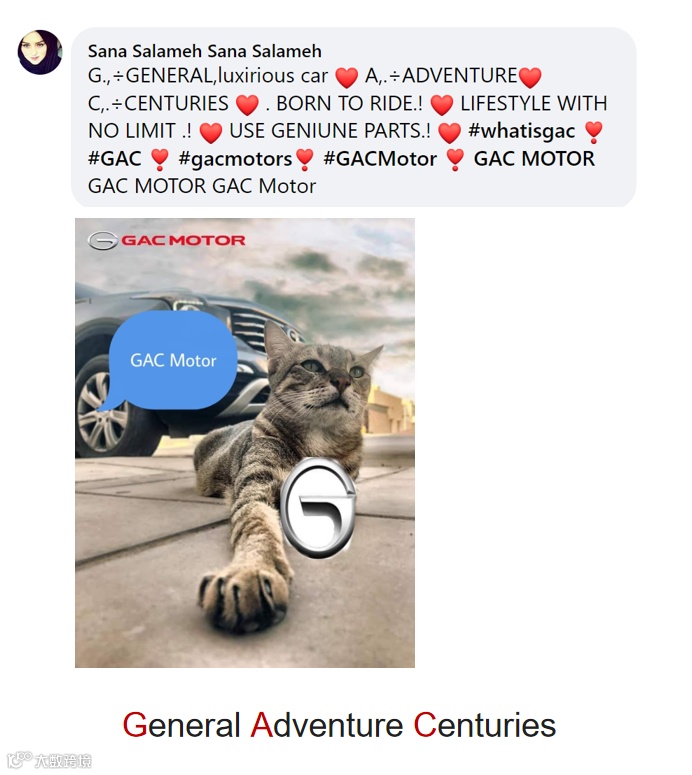
Task: Open the attached cat photo
Action: (245, 443)
